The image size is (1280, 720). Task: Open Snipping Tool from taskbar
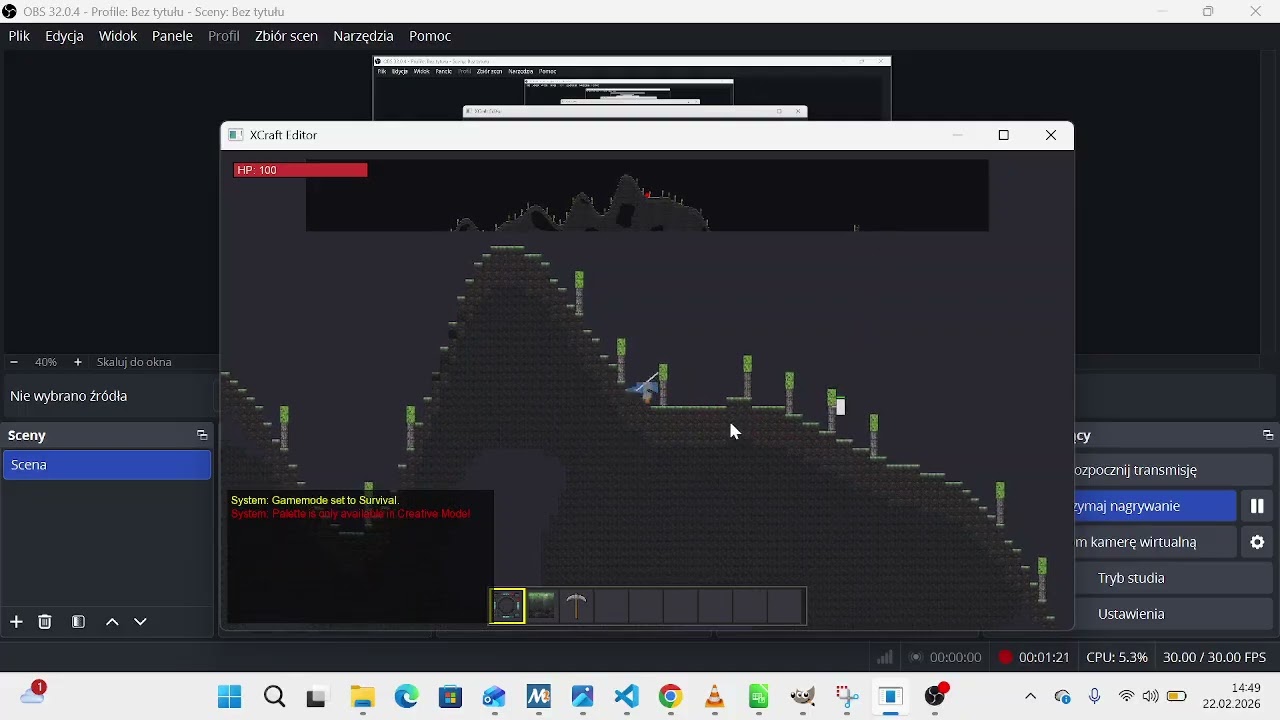pos(847,697)
